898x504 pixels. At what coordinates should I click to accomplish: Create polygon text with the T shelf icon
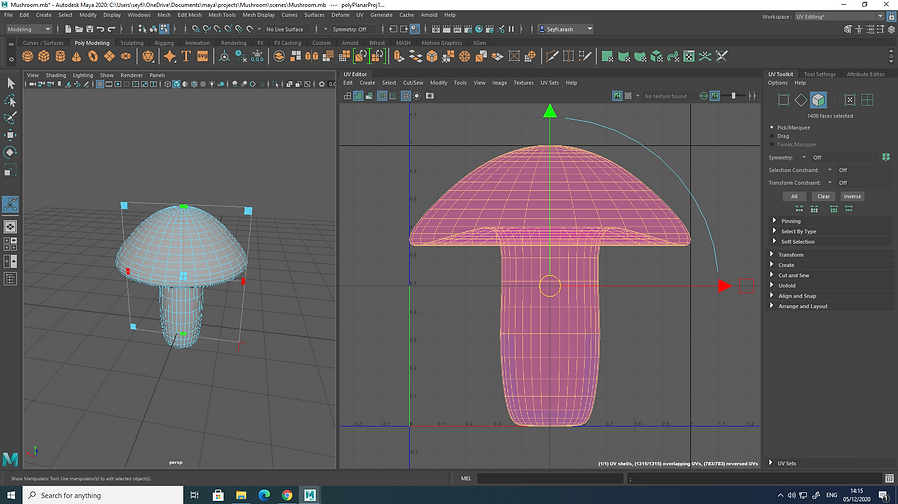click(x=186, y=56)
